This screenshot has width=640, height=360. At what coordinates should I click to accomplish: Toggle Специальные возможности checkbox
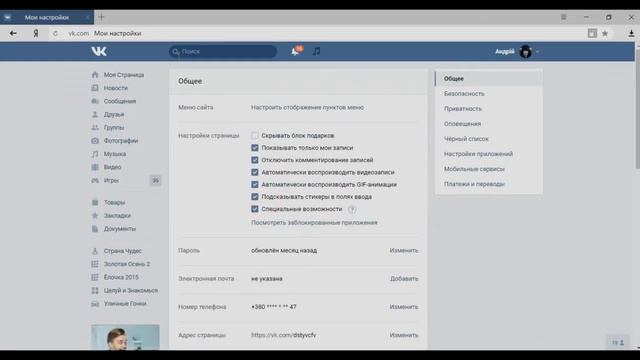click(x=255, y=209)
